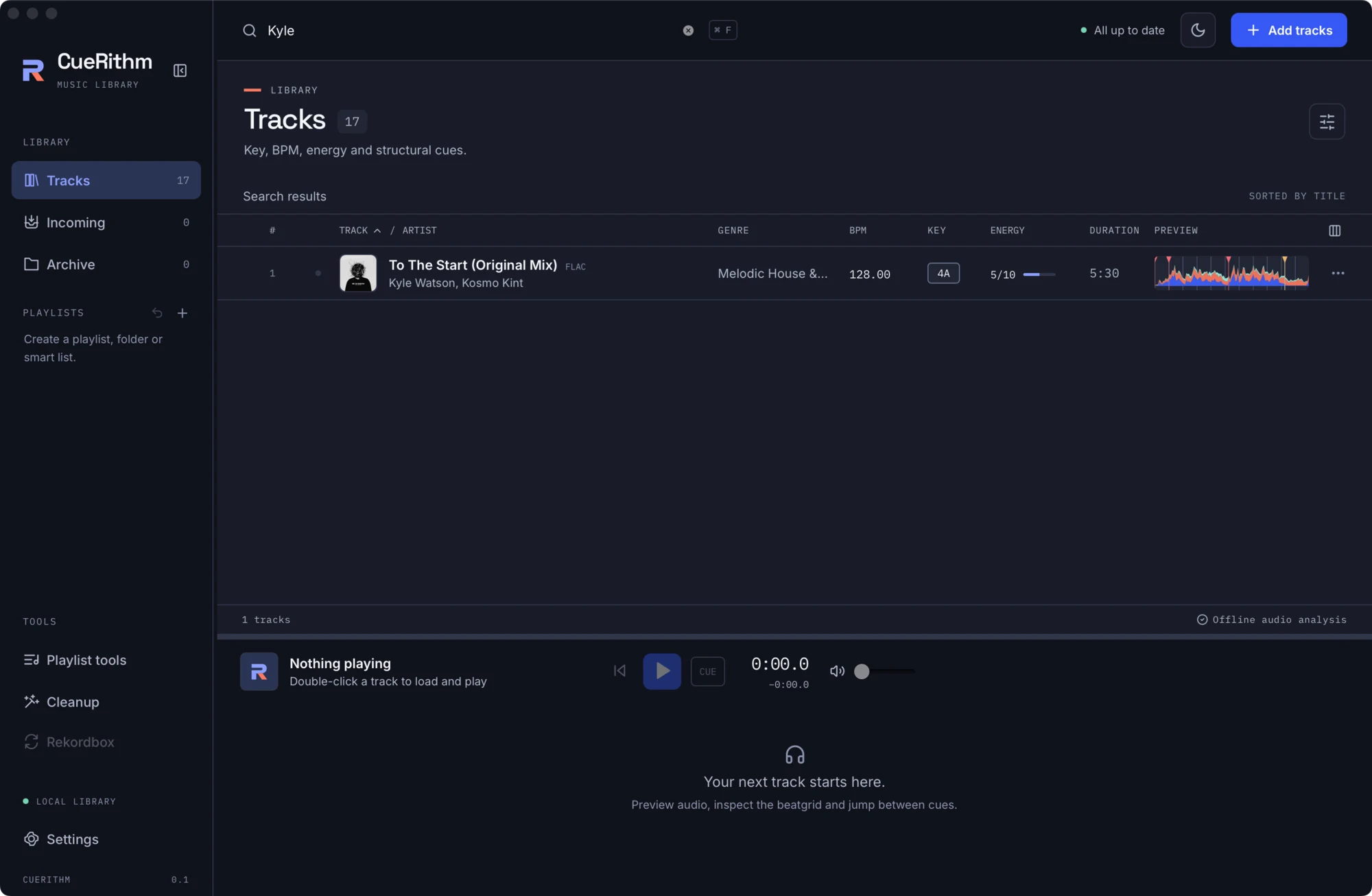
Task: Sort by the Key column header
Action: pyautogui.click(x=936, y=231)
